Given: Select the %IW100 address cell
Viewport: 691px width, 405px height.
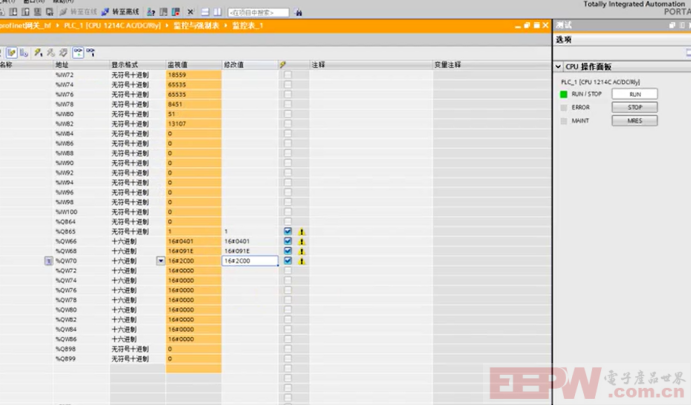Looking at the screenshot, I should [x=82, y=212].
